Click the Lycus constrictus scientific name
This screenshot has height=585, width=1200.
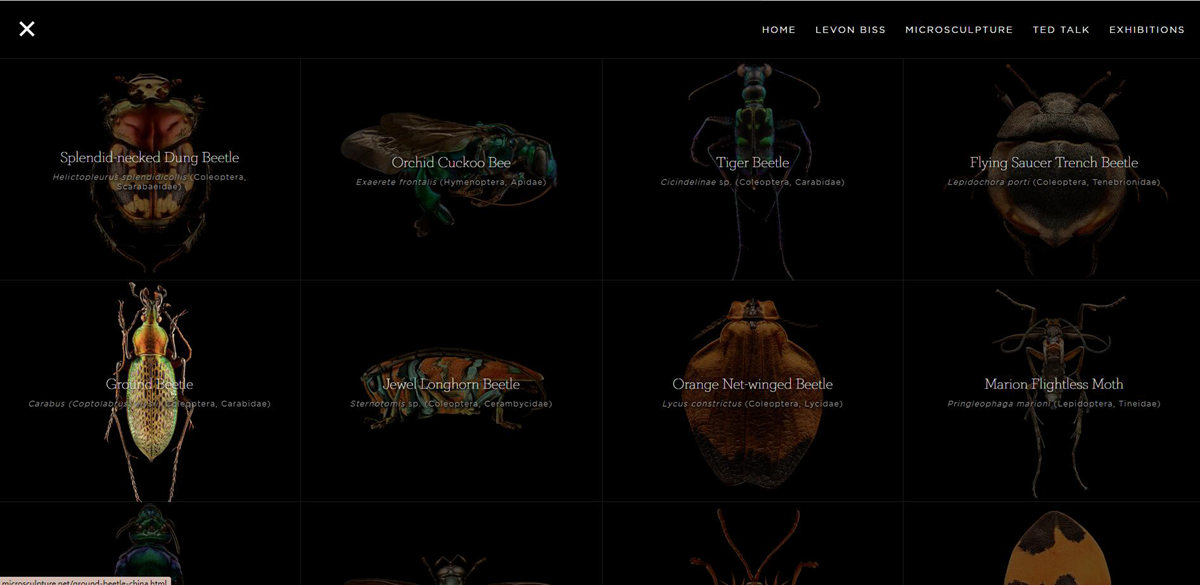pos(702,404)
